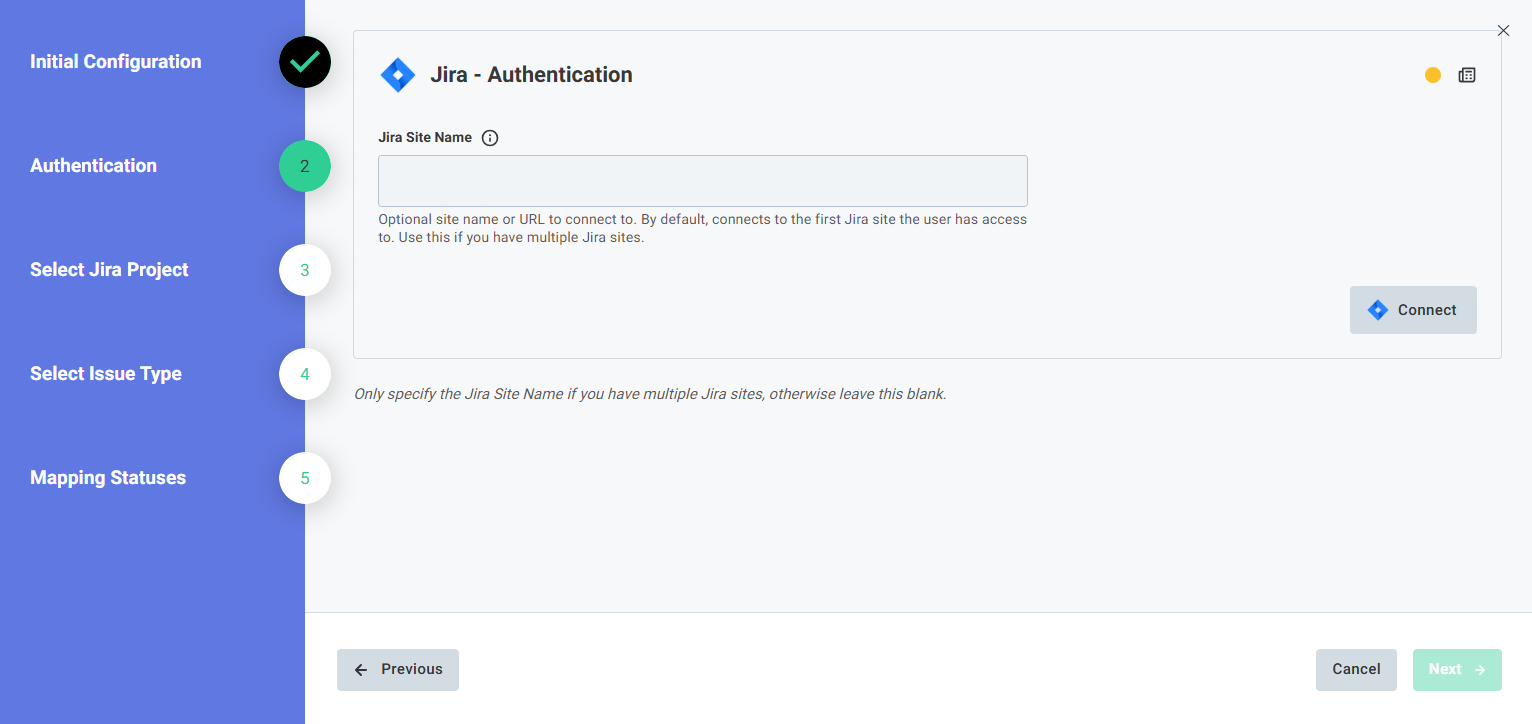Click the Connect button
This screenshot has height=724, width=1532.
[x=1413, y=310]
